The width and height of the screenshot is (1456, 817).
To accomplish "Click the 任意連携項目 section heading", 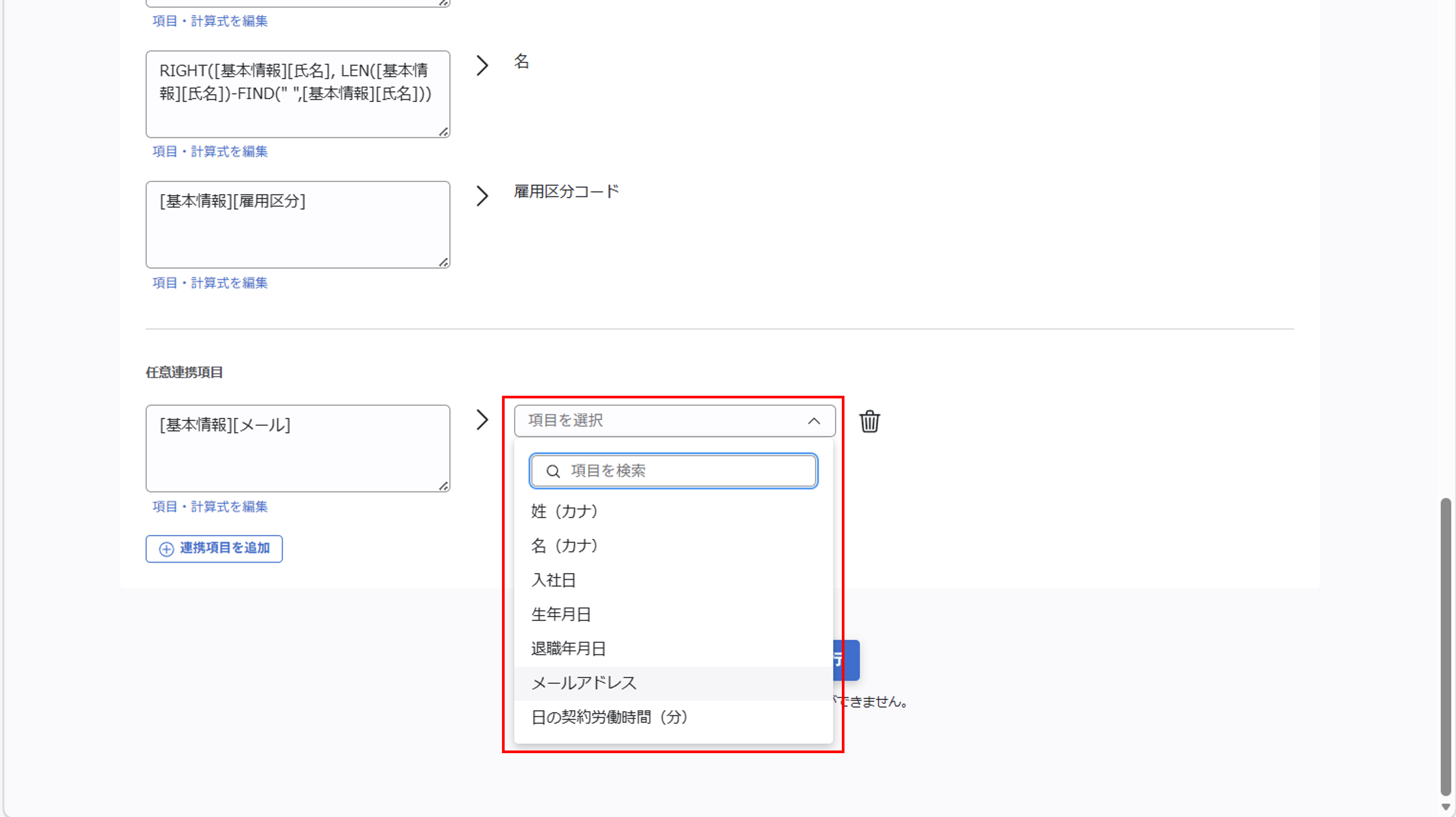I will click(x=184, y=372).
